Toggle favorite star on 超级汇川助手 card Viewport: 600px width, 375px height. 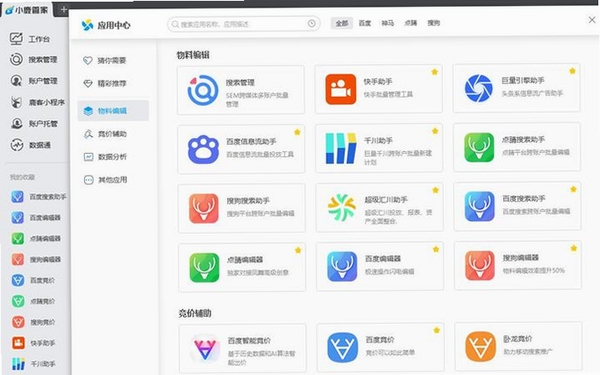coord(435,190)
